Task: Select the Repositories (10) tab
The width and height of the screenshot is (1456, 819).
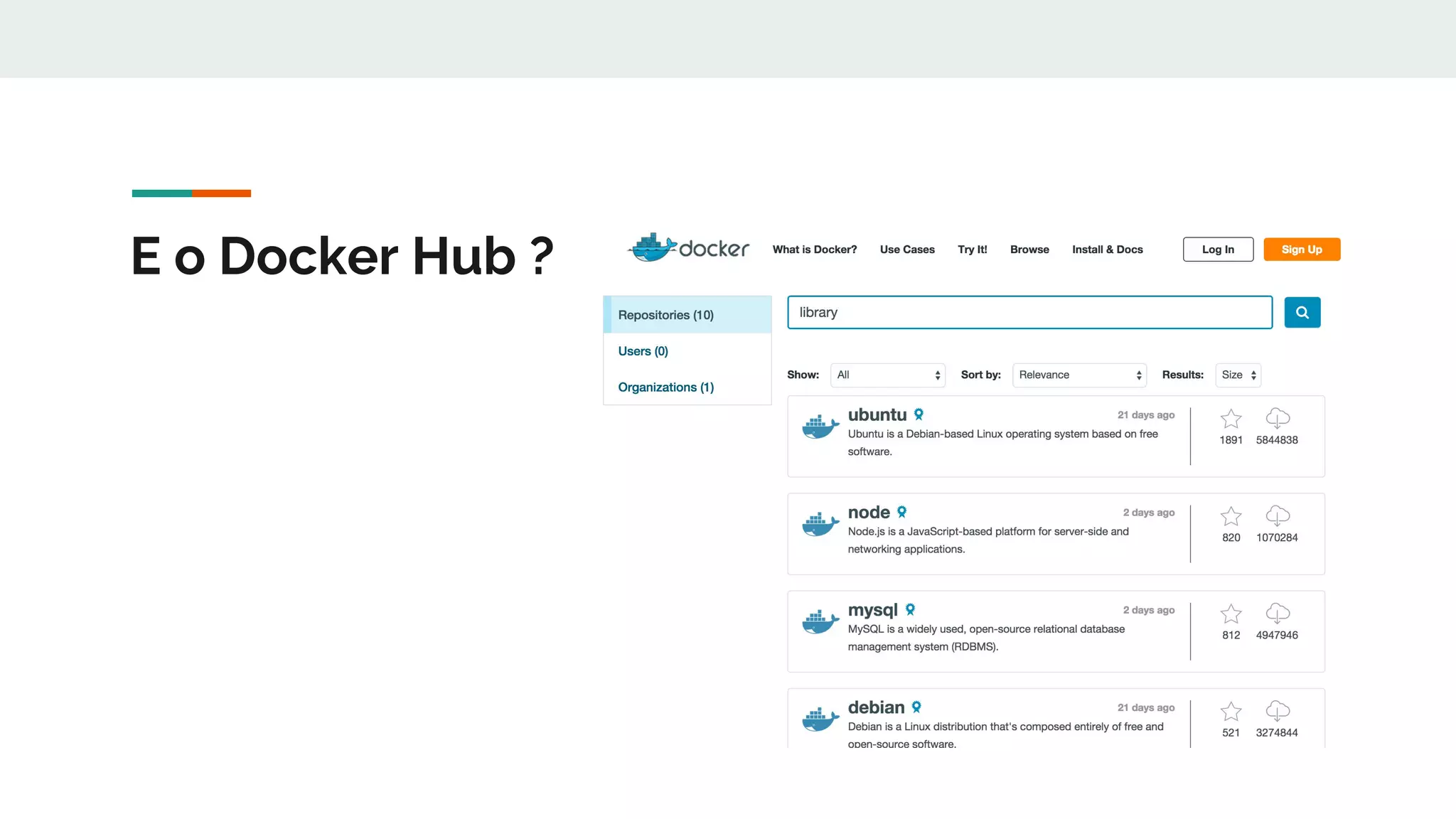Action: (x=687, y=315)
